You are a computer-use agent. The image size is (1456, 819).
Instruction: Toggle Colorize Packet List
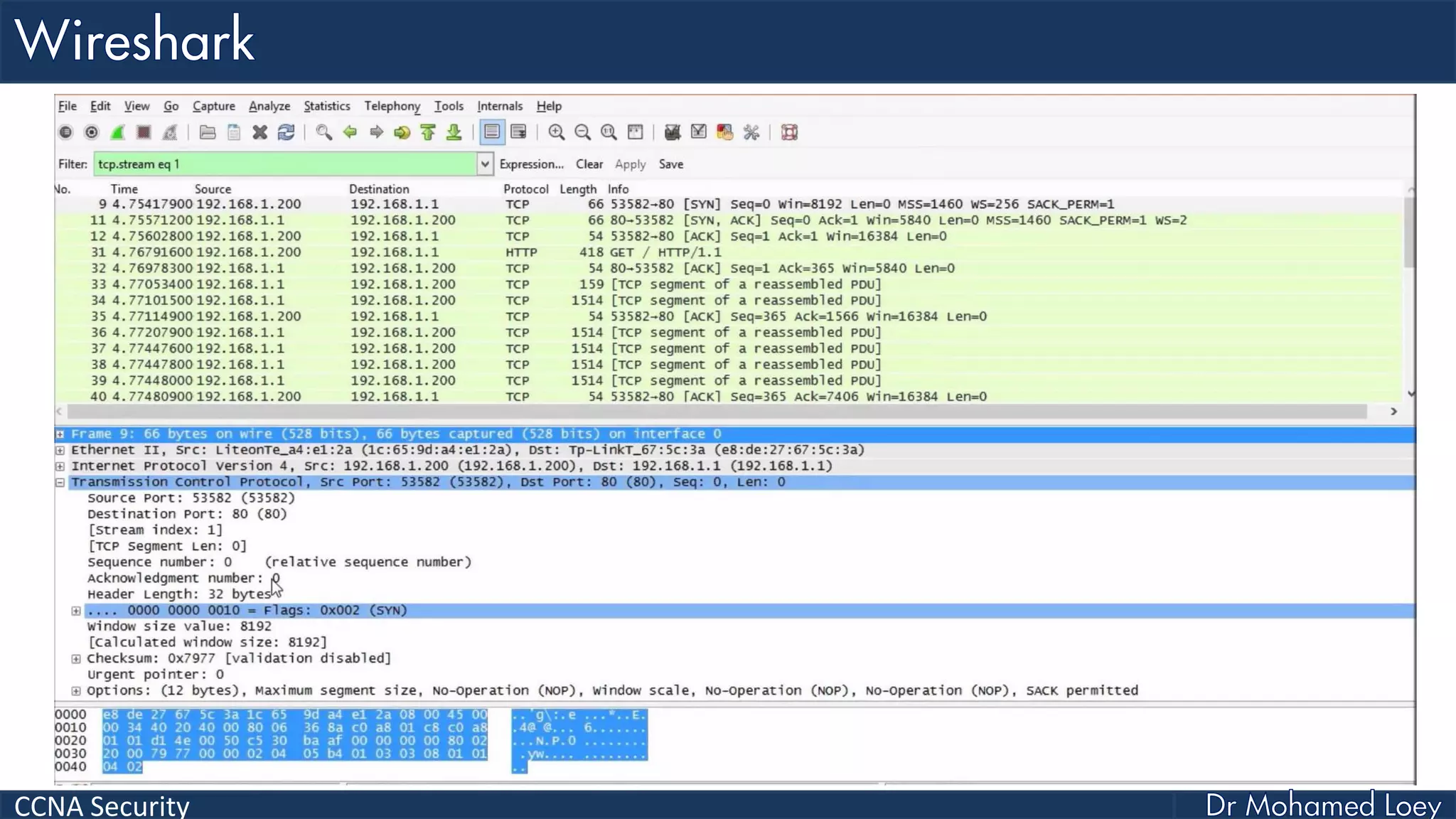491,132
